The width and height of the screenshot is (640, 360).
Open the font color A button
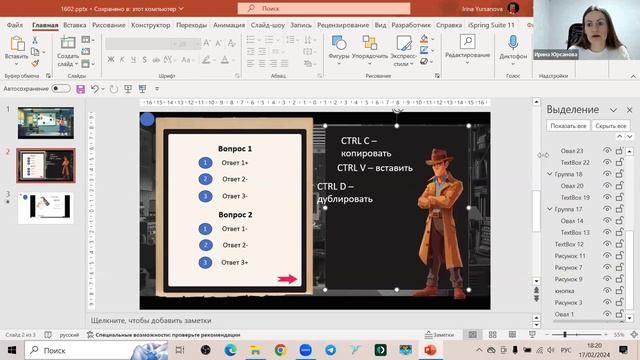click(x=224, y=60)
